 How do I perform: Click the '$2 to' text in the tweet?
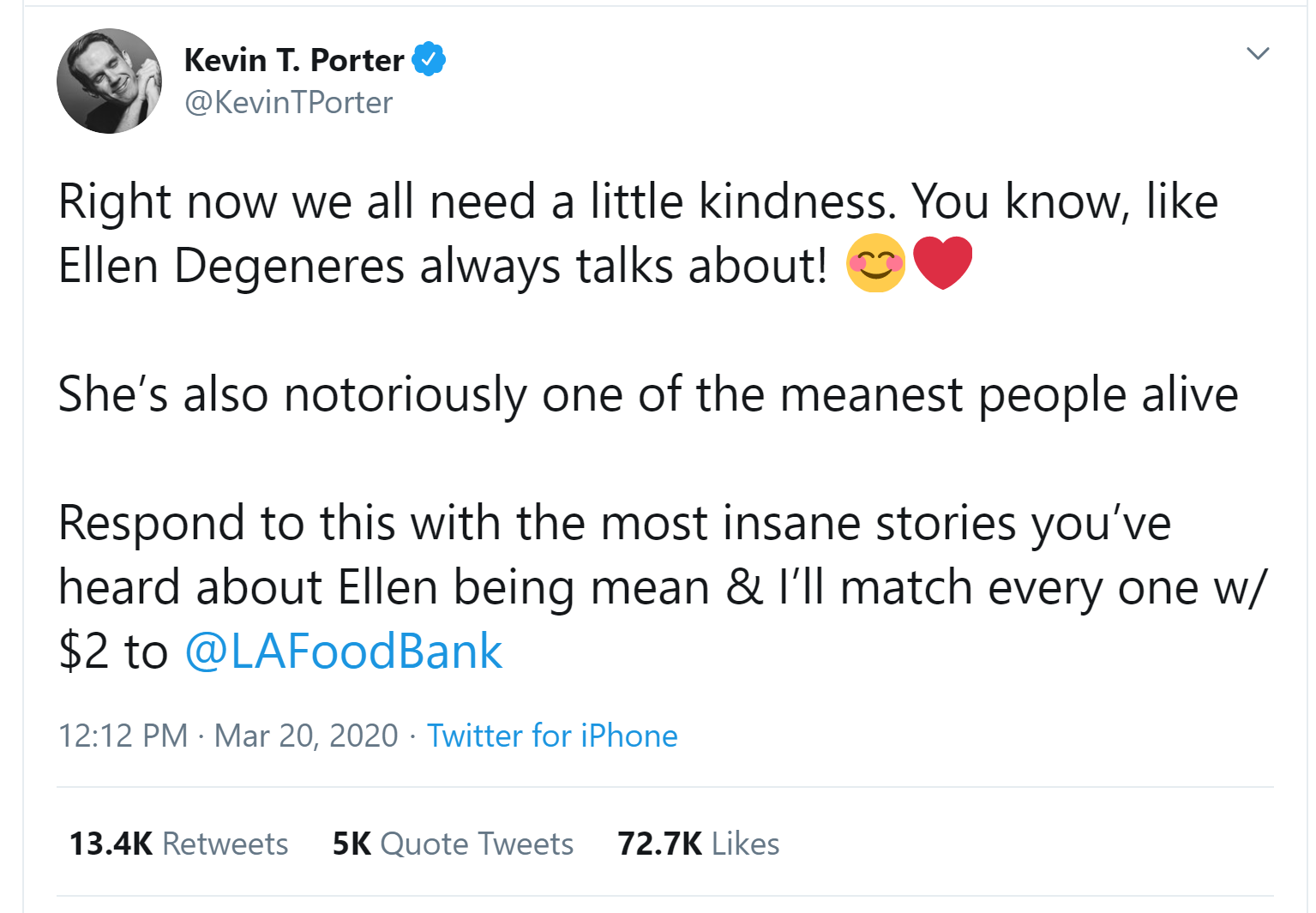[x=113, y=652]
